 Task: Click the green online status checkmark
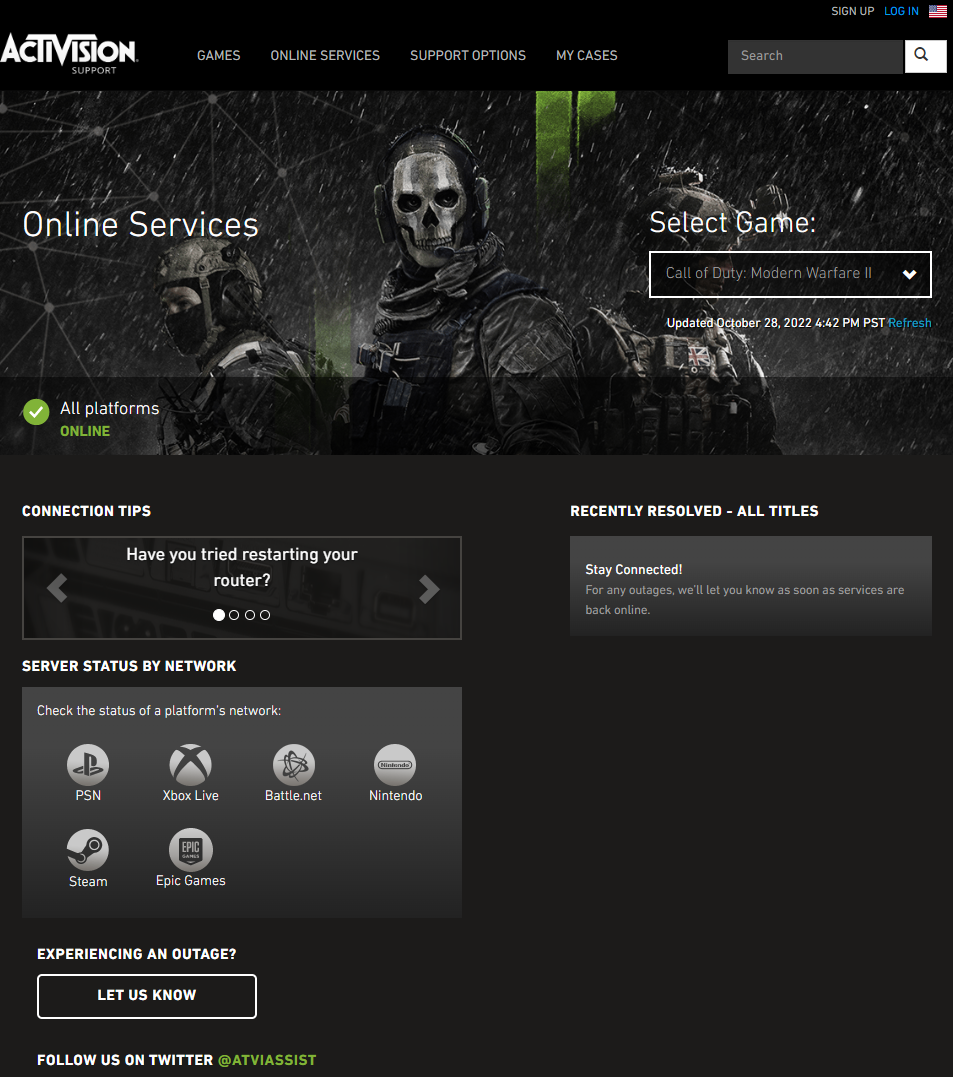[35, 412]
